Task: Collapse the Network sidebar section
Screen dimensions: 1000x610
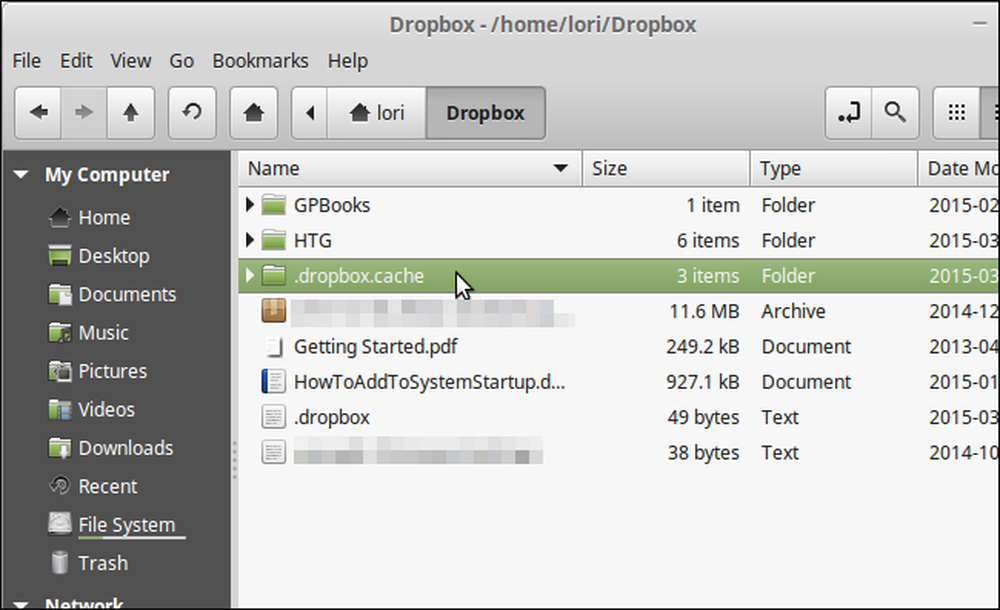Action: tap(21, 603)
